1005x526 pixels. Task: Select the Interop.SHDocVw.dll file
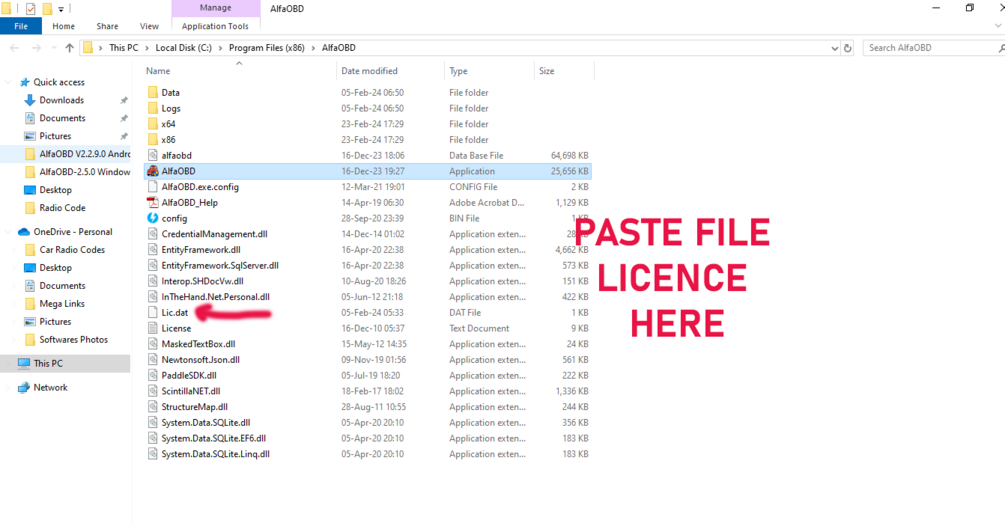[203, 281]
